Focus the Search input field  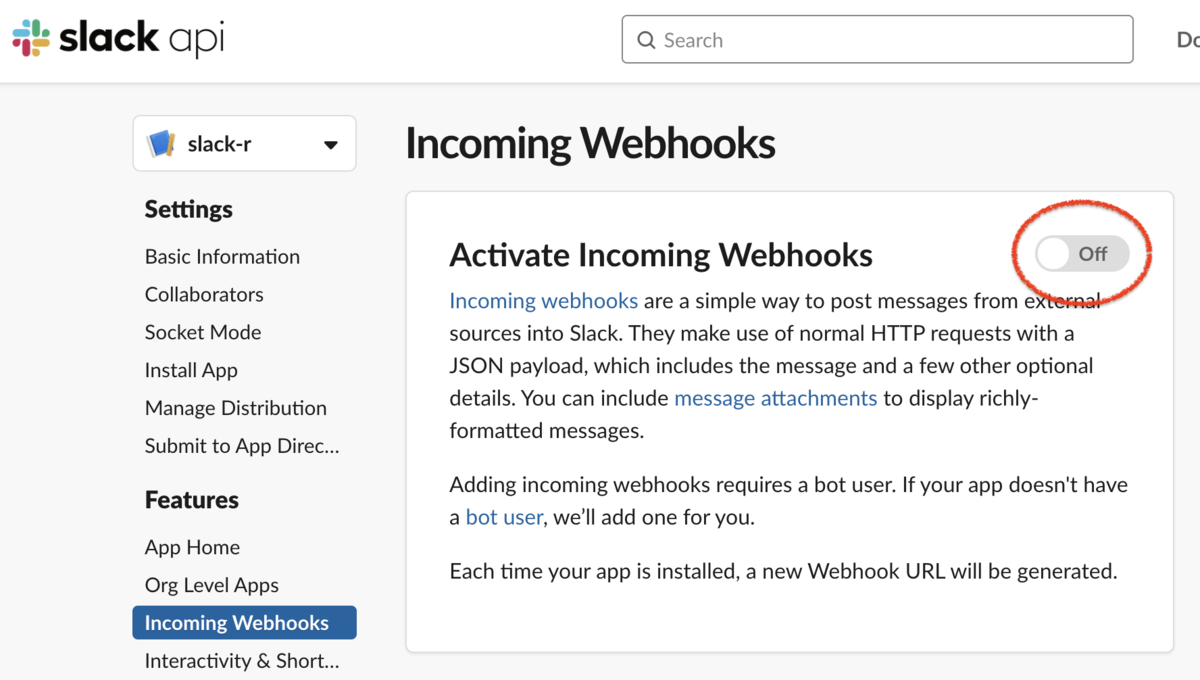point(890,40)
